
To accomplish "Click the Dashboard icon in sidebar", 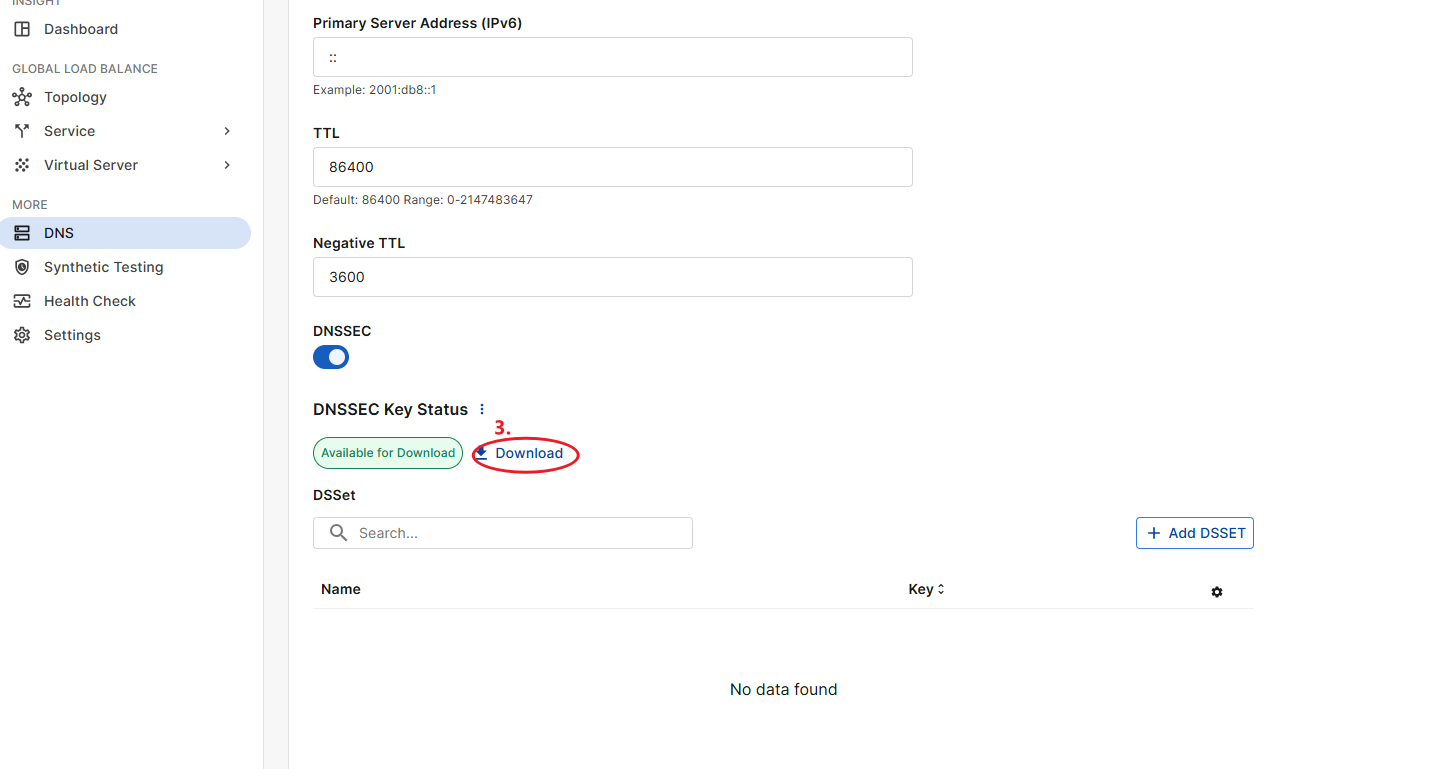I will pyautogui.click(x=22, y=29).
